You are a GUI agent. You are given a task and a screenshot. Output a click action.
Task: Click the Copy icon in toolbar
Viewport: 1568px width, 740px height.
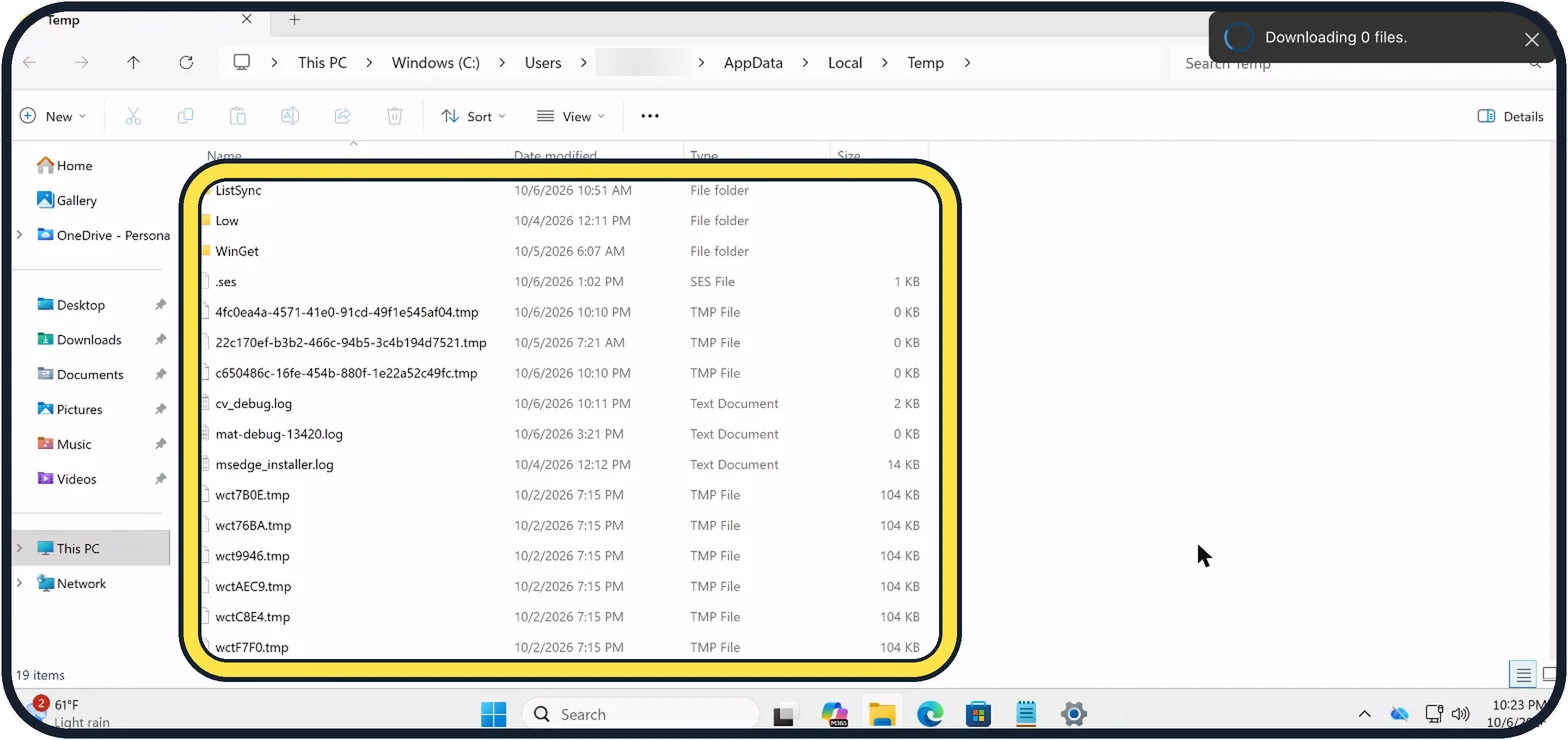[x=185, y=116]
